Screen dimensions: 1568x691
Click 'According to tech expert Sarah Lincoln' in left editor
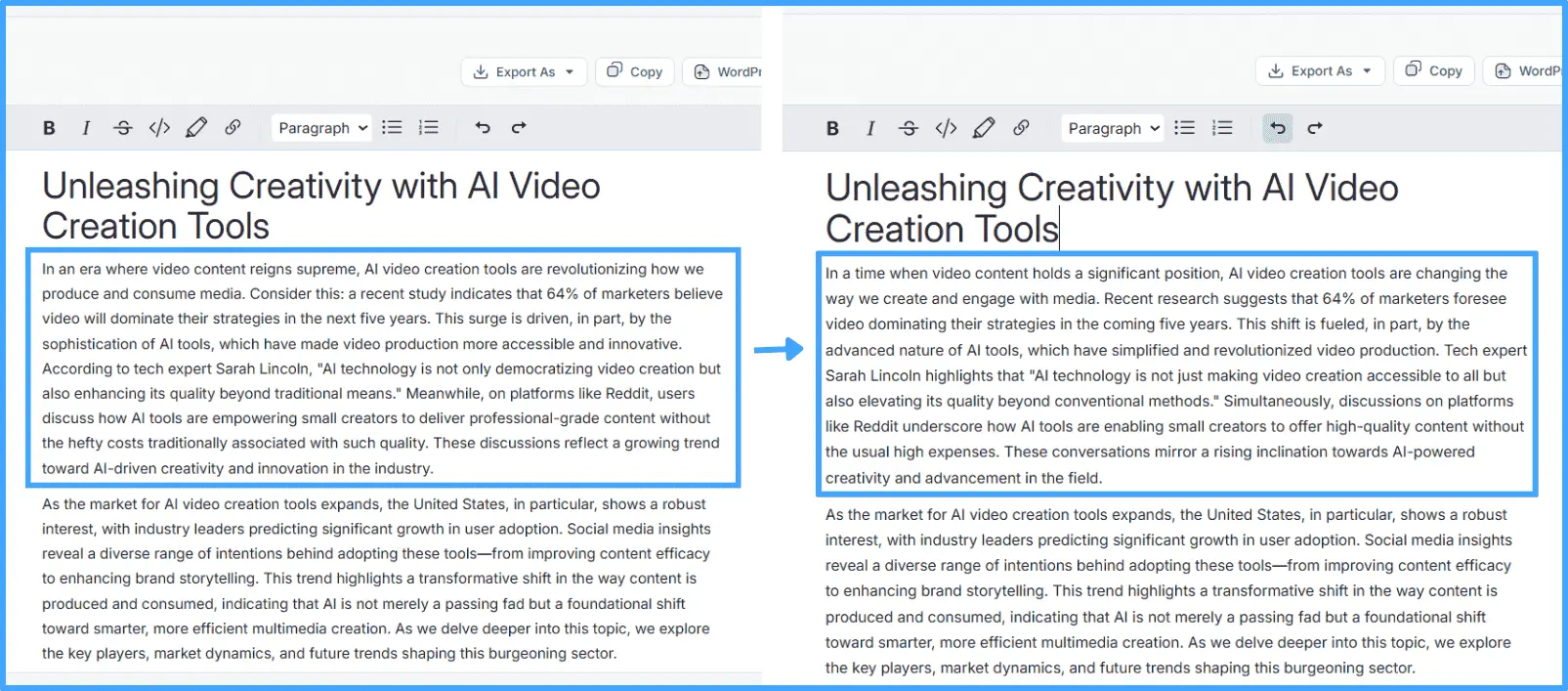177,369
